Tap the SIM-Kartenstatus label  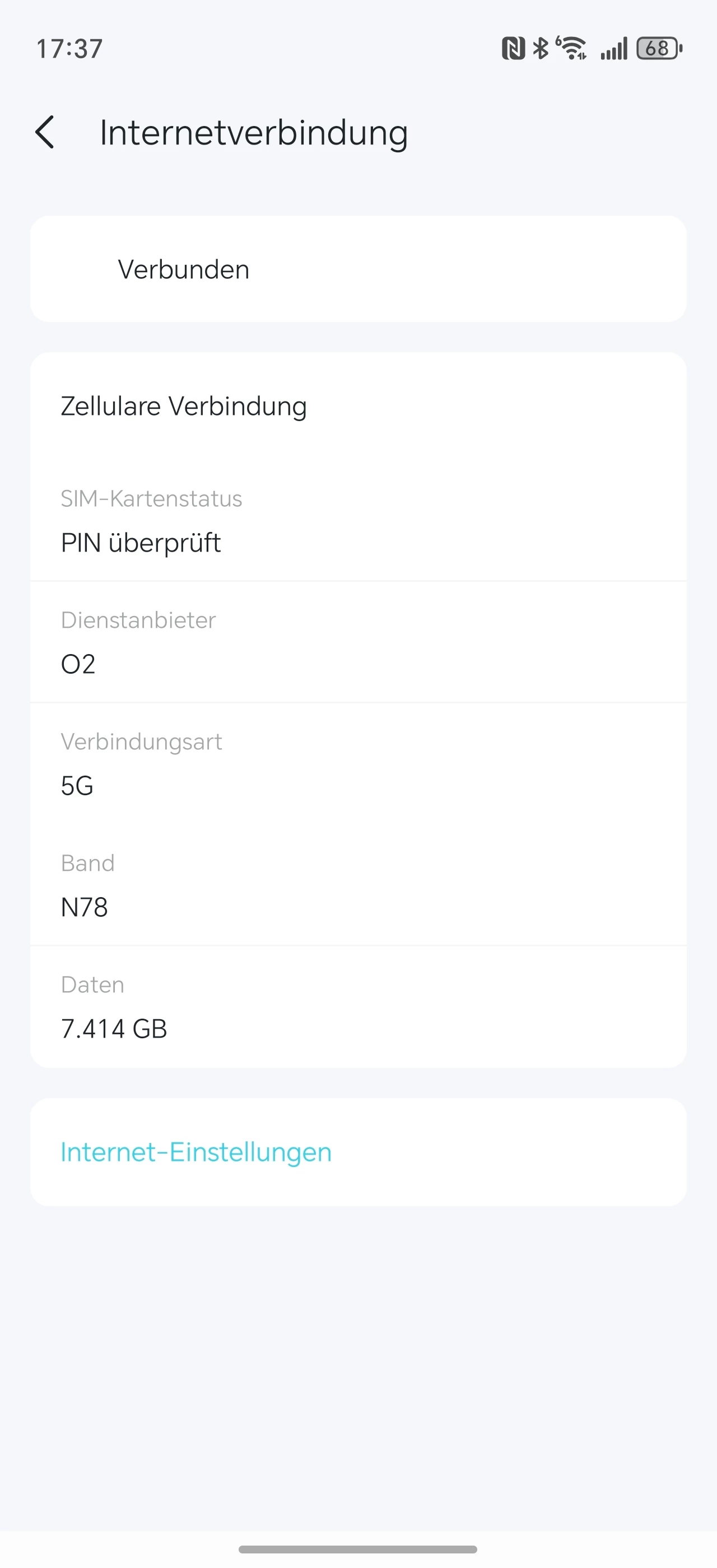(x=152, y=498)
